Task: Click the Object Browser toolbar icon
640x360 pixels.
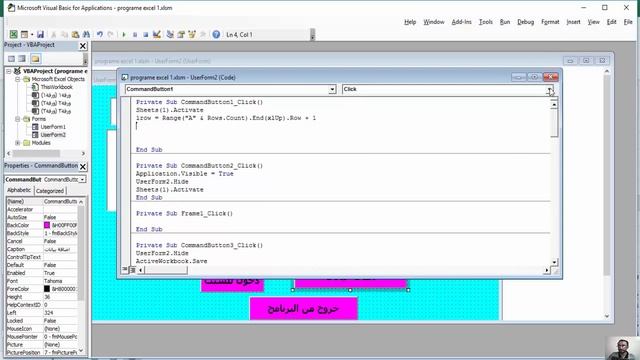Action: (x=191, y=35)
